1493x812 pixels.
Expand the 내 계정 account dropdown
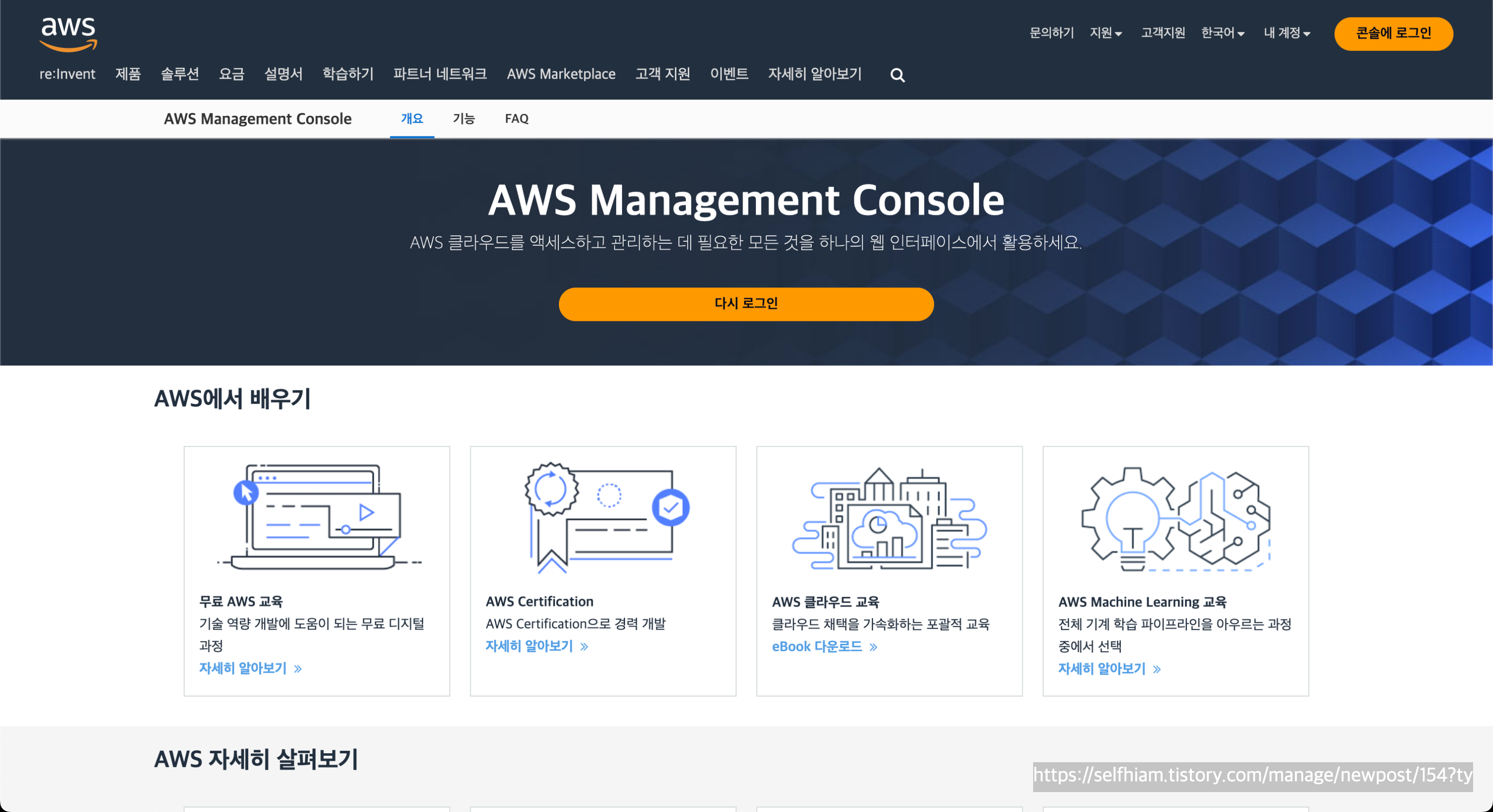tap(1286, 33)
